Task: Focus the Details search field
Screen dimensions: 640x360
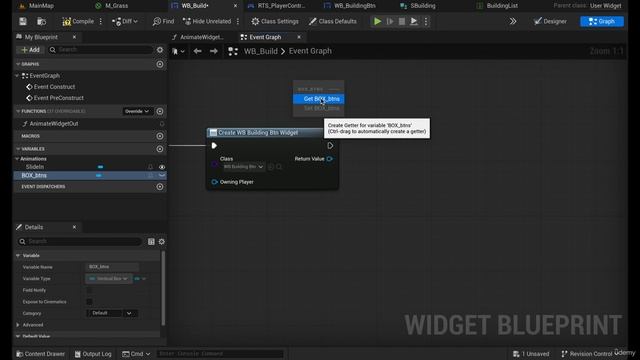Action: [79, 242]
